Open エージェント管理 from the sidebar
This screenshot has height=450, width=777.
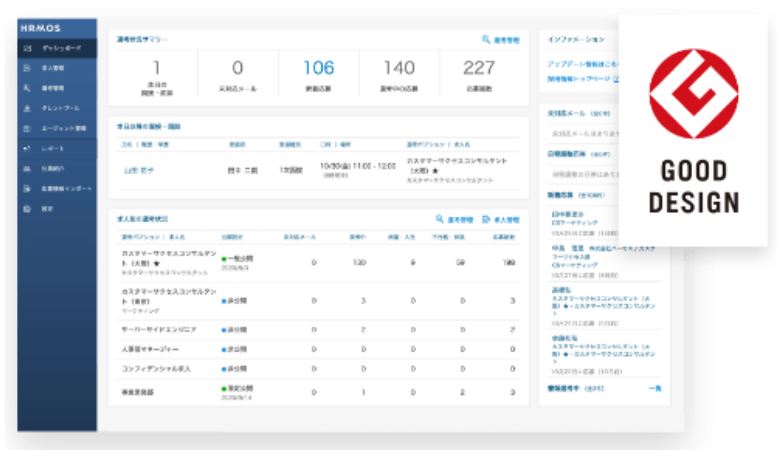(57, 128)
